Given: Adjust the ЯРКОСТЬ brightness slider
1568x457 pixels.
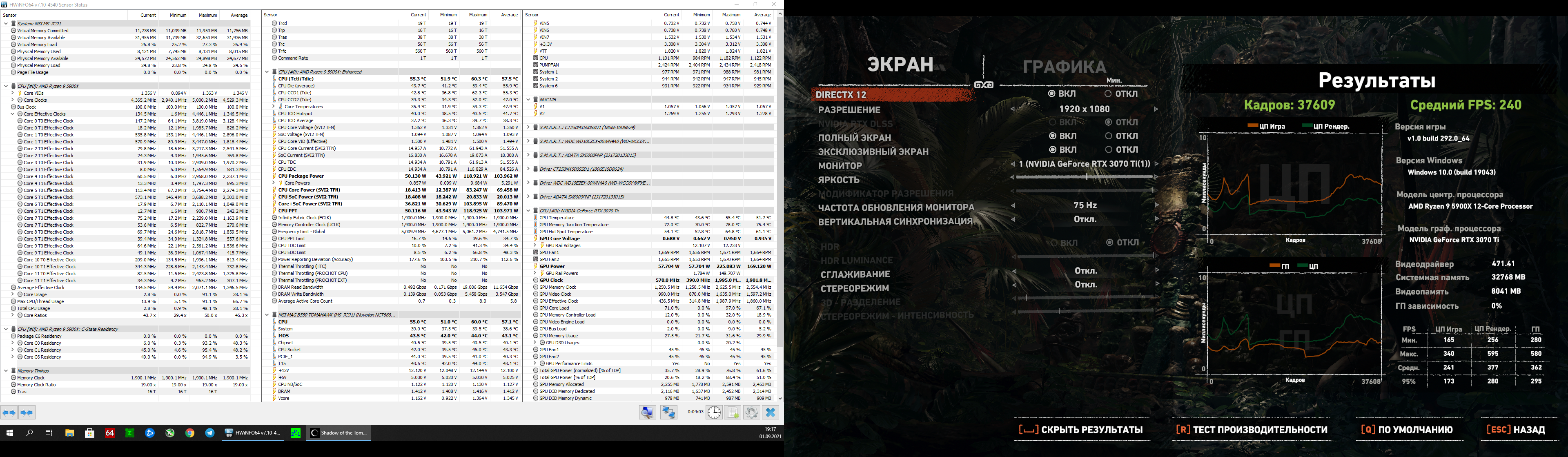Looking at the screenshot, I should (1087, 177).
